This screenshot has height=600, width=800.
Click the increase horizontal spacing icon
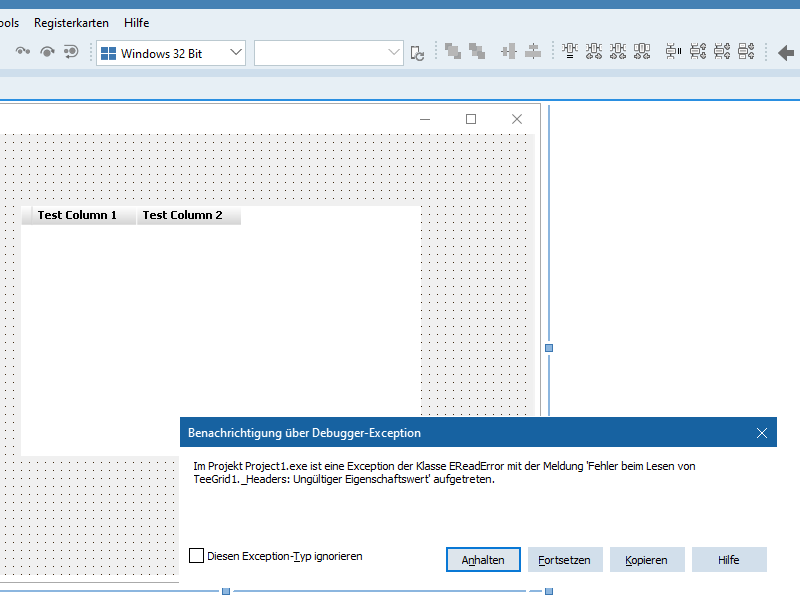pyautogui.click(x=594, y=52)
